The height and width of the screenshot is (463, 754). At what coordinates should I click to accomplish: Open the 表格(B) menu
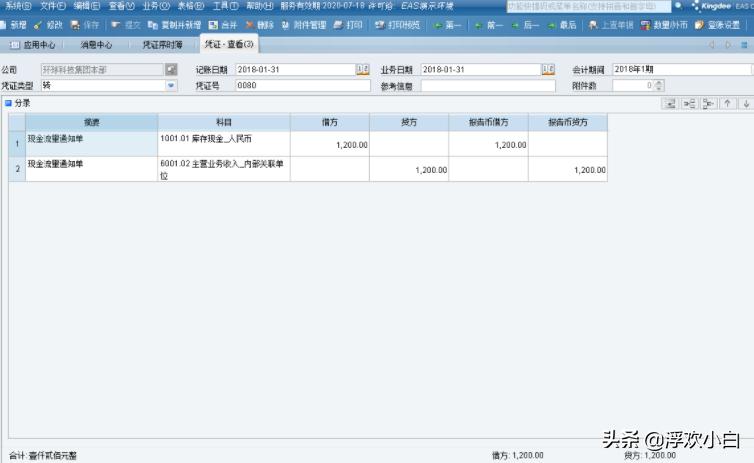(191, 6)
